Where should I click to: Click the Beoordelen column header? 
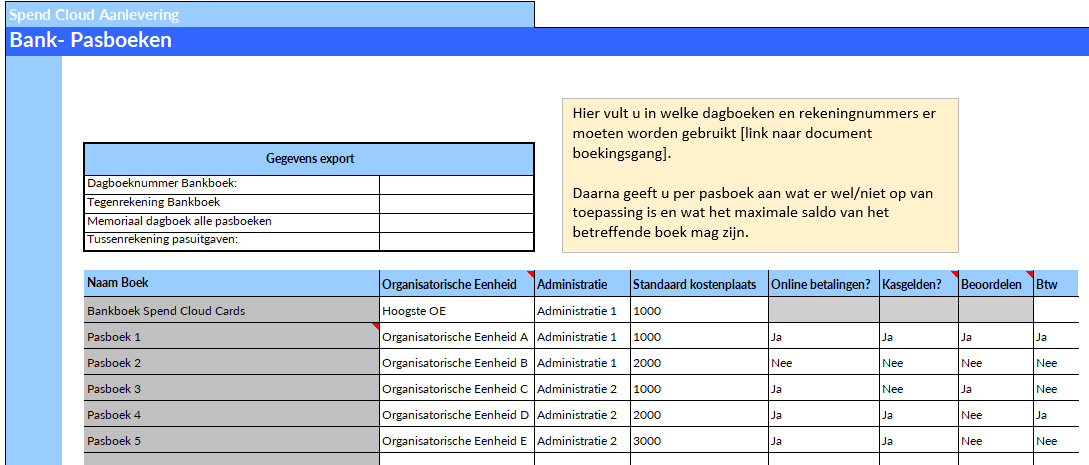click(x=994, y=285)
